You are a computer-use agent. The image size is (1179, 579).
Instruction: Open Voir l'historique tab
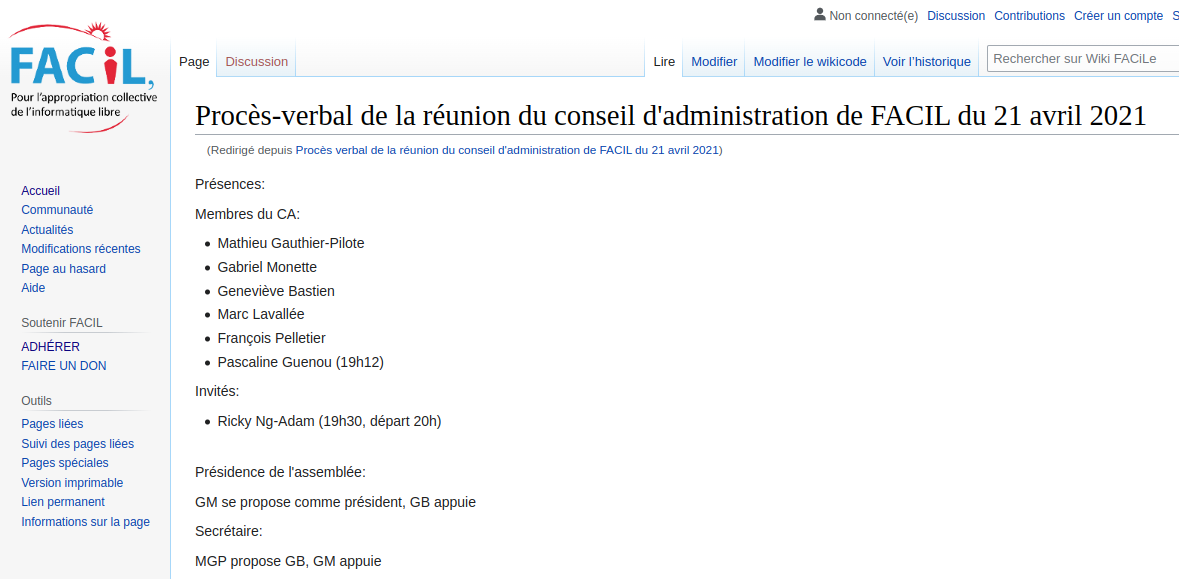pyautogui.click(x=926, y=62)
